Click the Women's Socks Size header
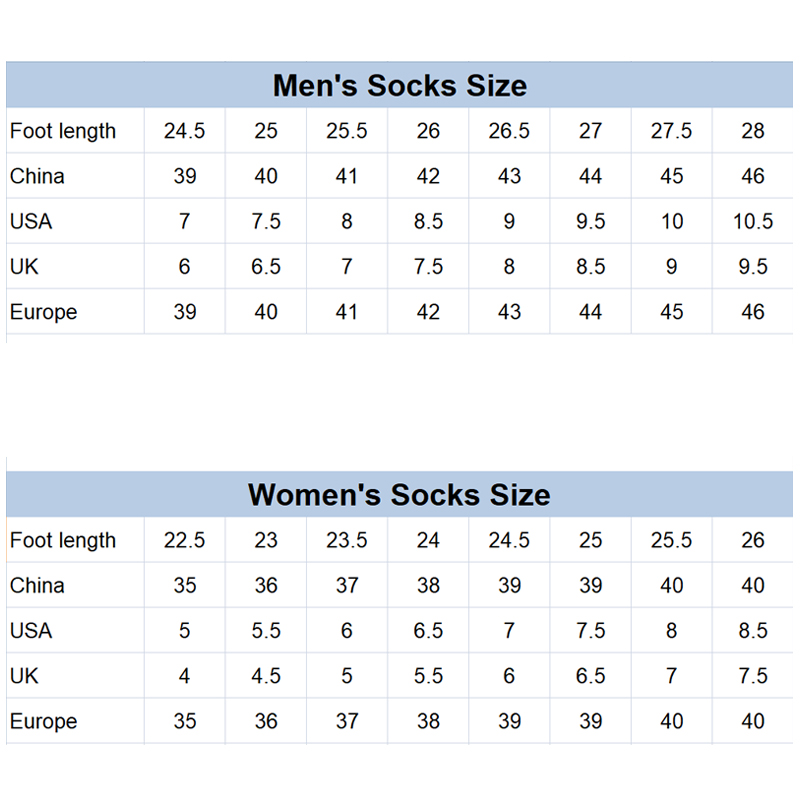800x800 pixels. (399, 494)
